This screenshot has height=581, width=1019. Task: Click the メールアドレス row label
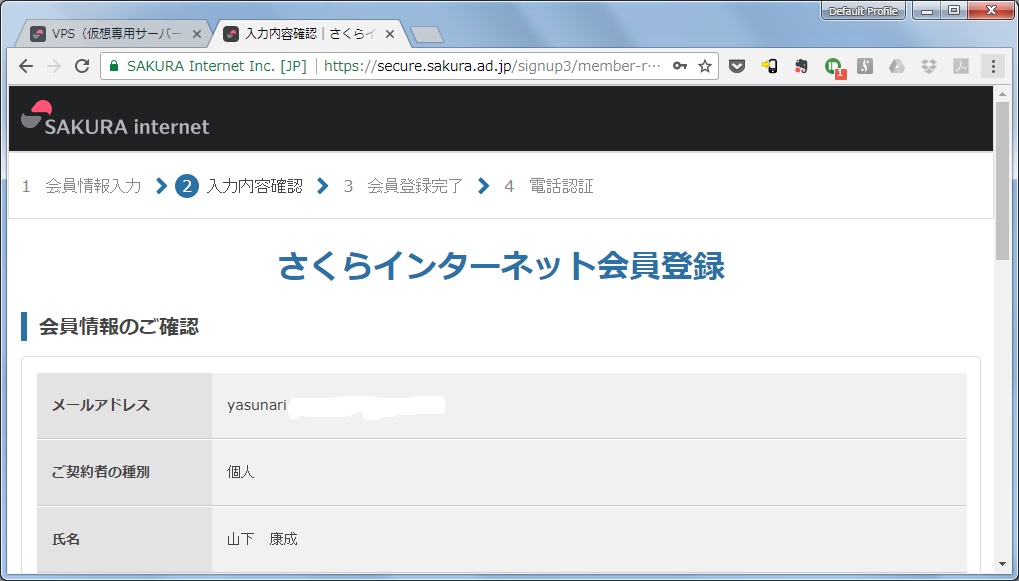[101, 406]
